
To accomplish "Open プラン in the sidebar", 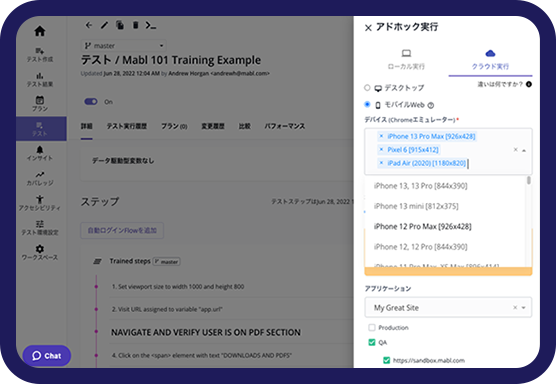I will coord(40,104).
